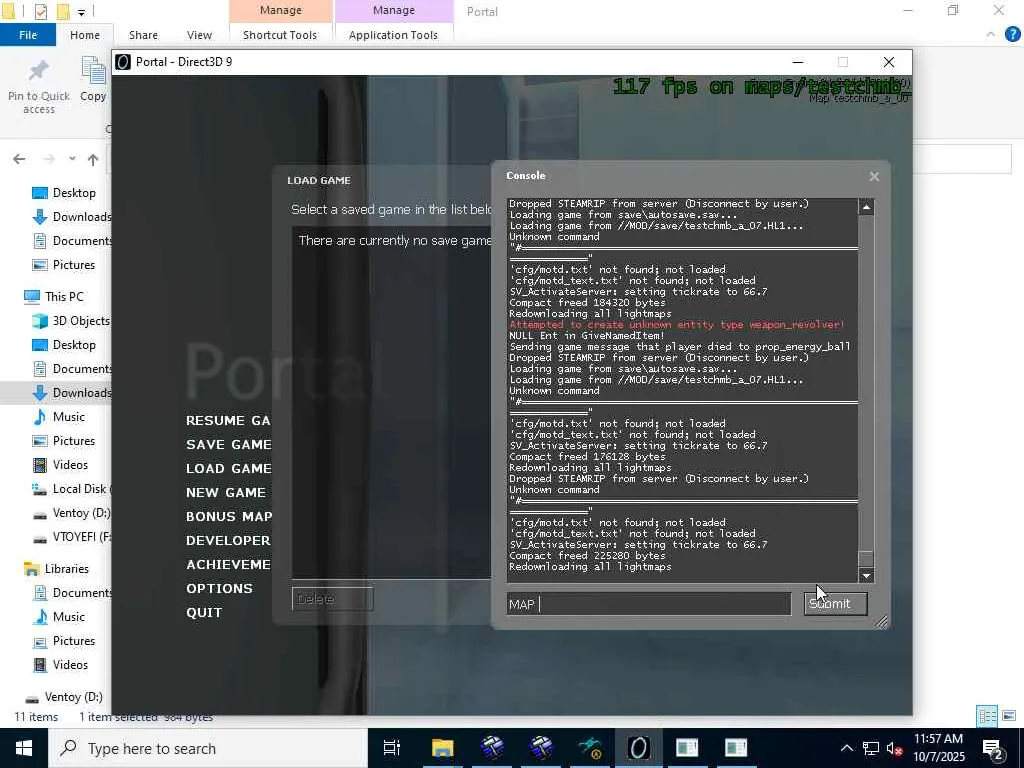Viewport: 1024px width, 768px height.
Task: Open the Application Tools tab
Action: click(393, 35)
